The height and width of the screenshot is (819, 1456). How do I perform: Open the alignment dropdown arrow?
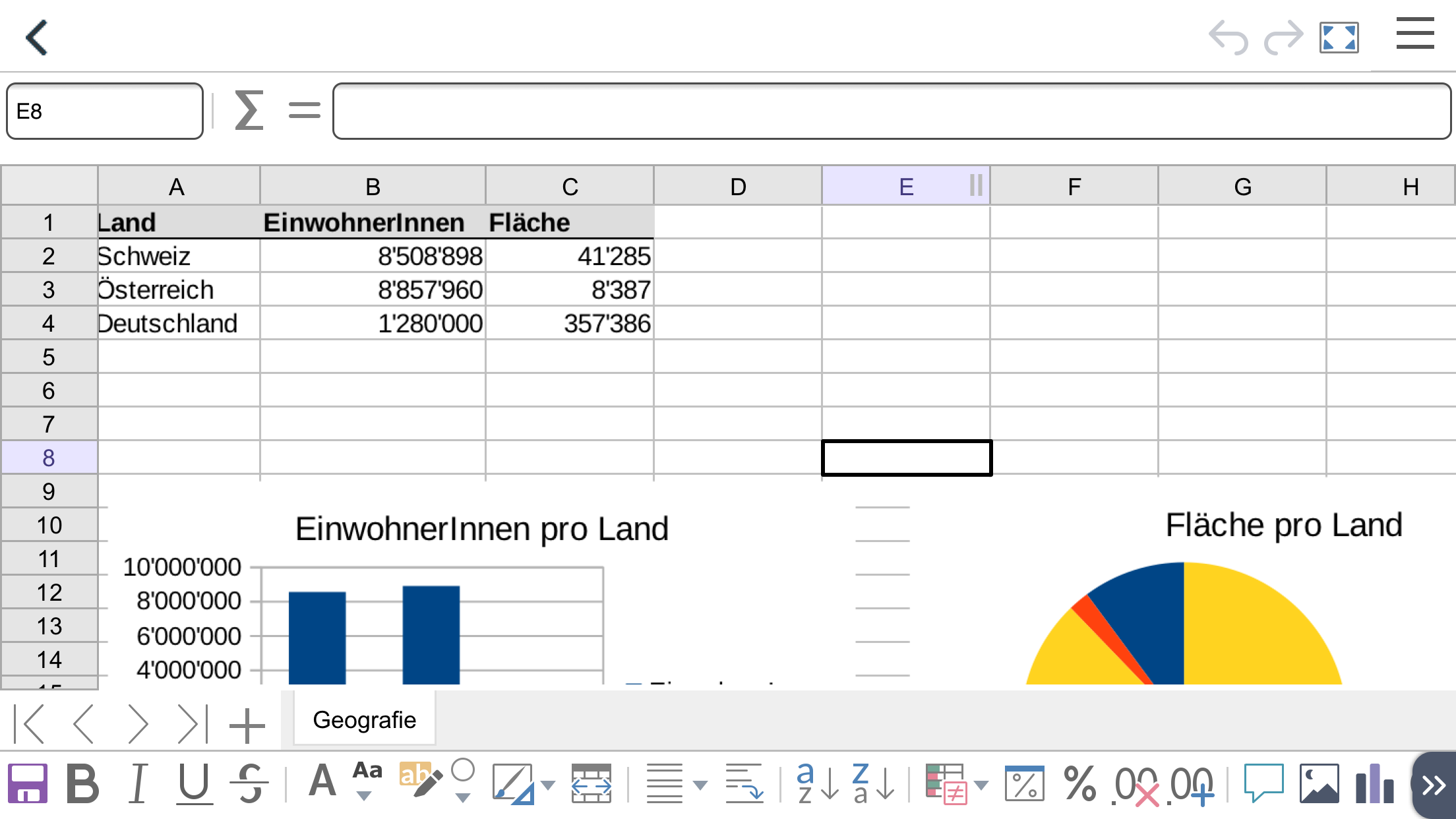pyautogui.click(x=701, y=785)
